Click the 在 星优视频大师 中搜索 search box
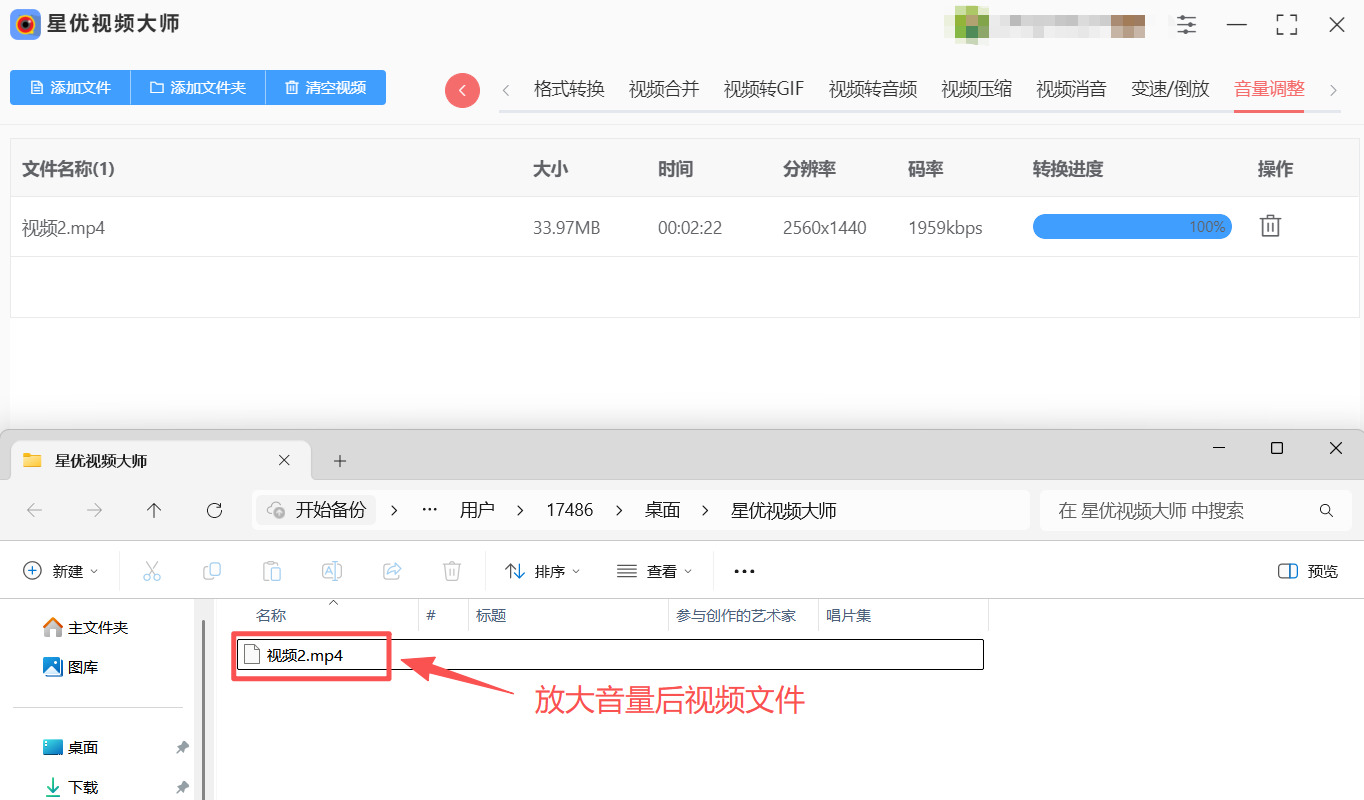 coord(1180,511)
